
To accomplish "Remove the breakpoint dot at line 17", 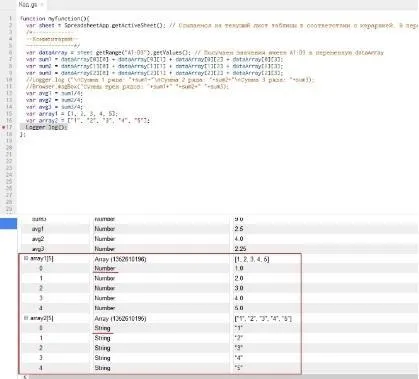I will pos(4,127).
